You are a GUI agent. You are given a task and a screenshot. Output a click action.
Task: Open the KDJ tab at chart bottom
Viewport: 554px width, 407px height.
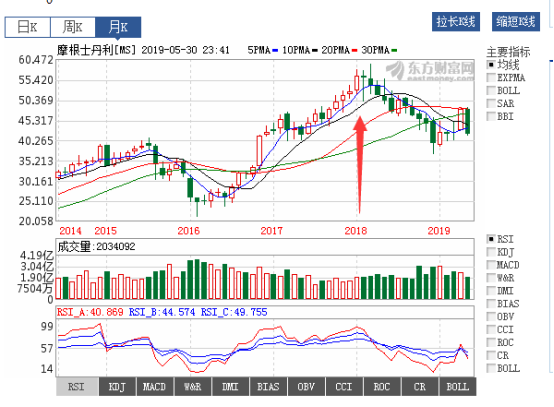(x=117, y=387)
